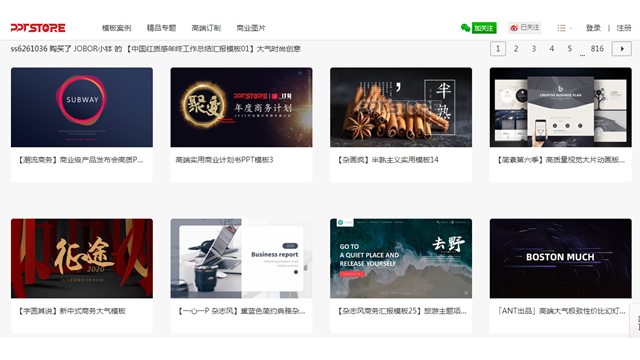Open the 征途 2020 red template thumbnail
This screenshot has height=360, width=640.
coord(82,258)
